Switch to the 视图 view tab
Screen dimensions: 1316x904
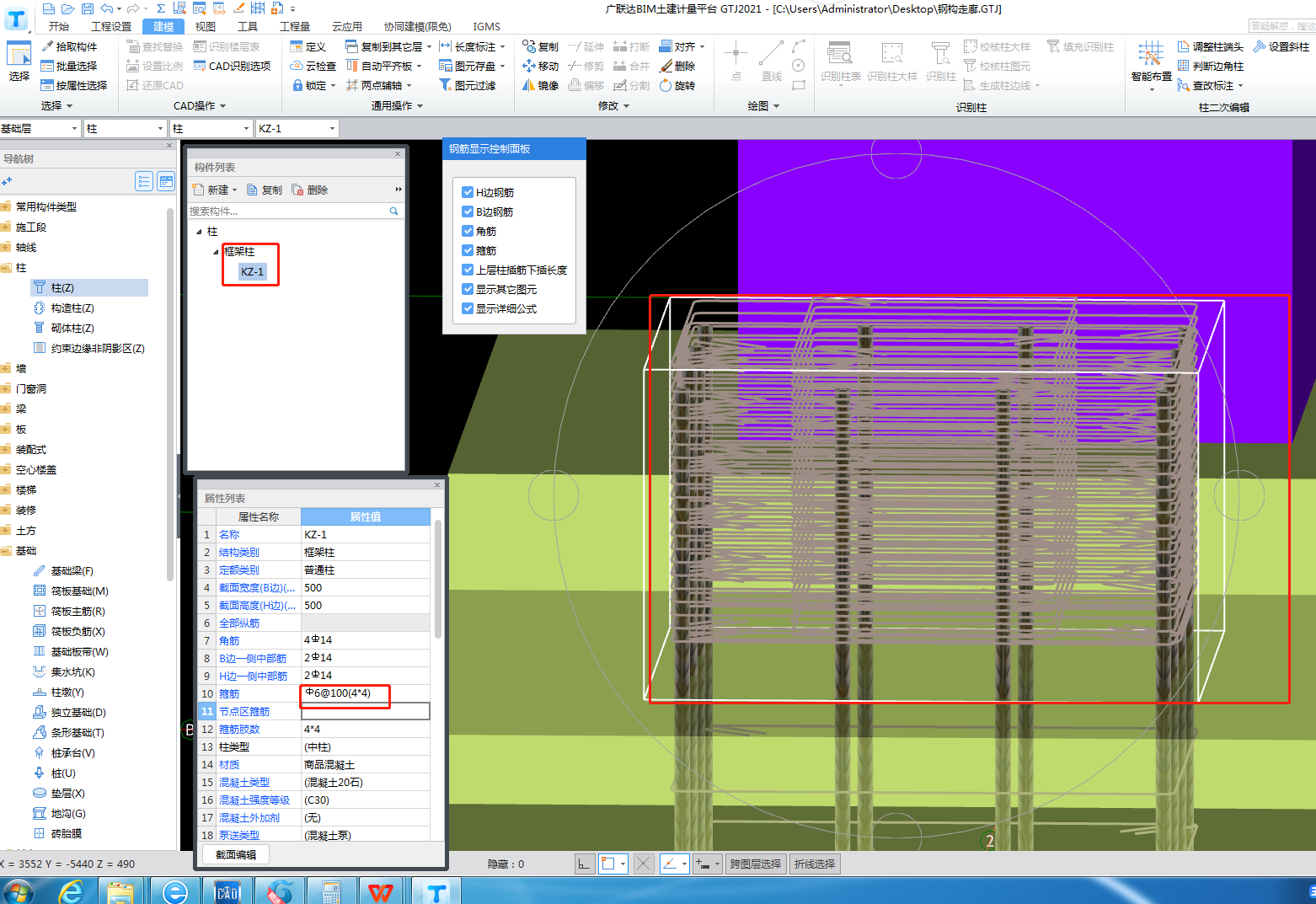coord(206,26)
